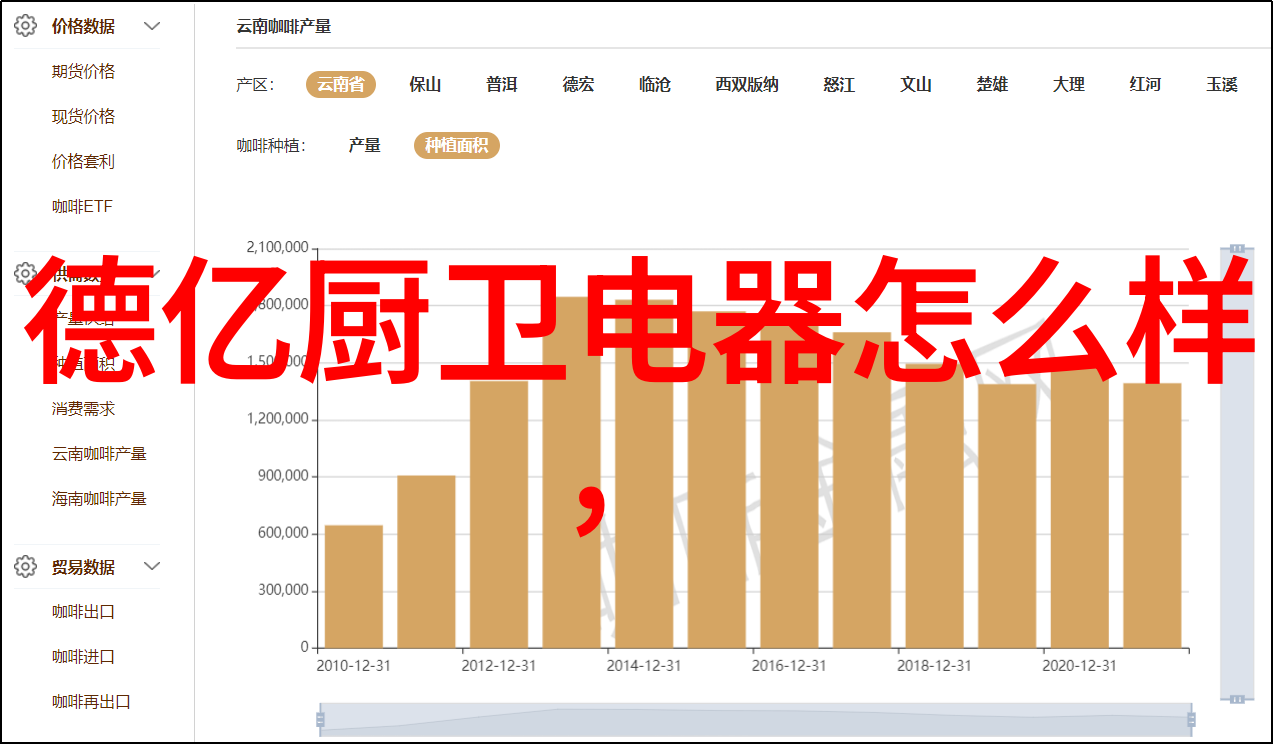Click the 云南咖啡产量 page heading
The width and height of the screenshot is (1275, 744).
tap(284, 27)
